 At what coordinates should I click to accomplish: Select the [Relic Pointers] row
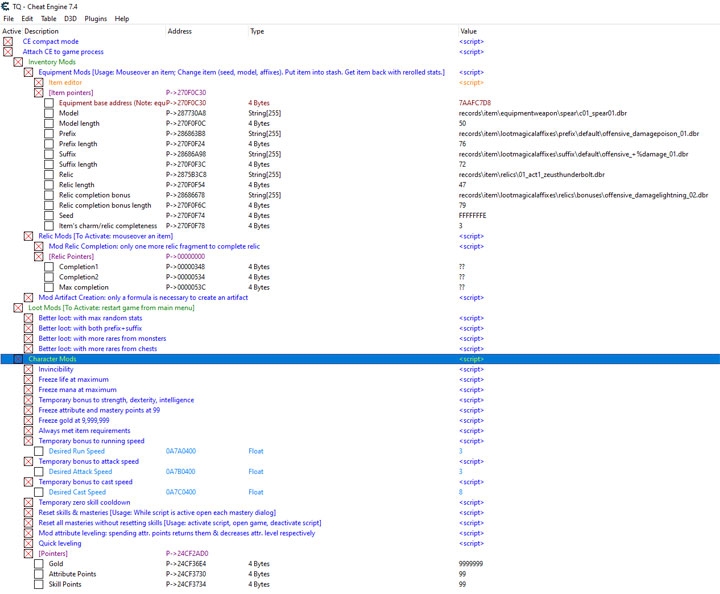pyautogui.click(x=71, y=257)
